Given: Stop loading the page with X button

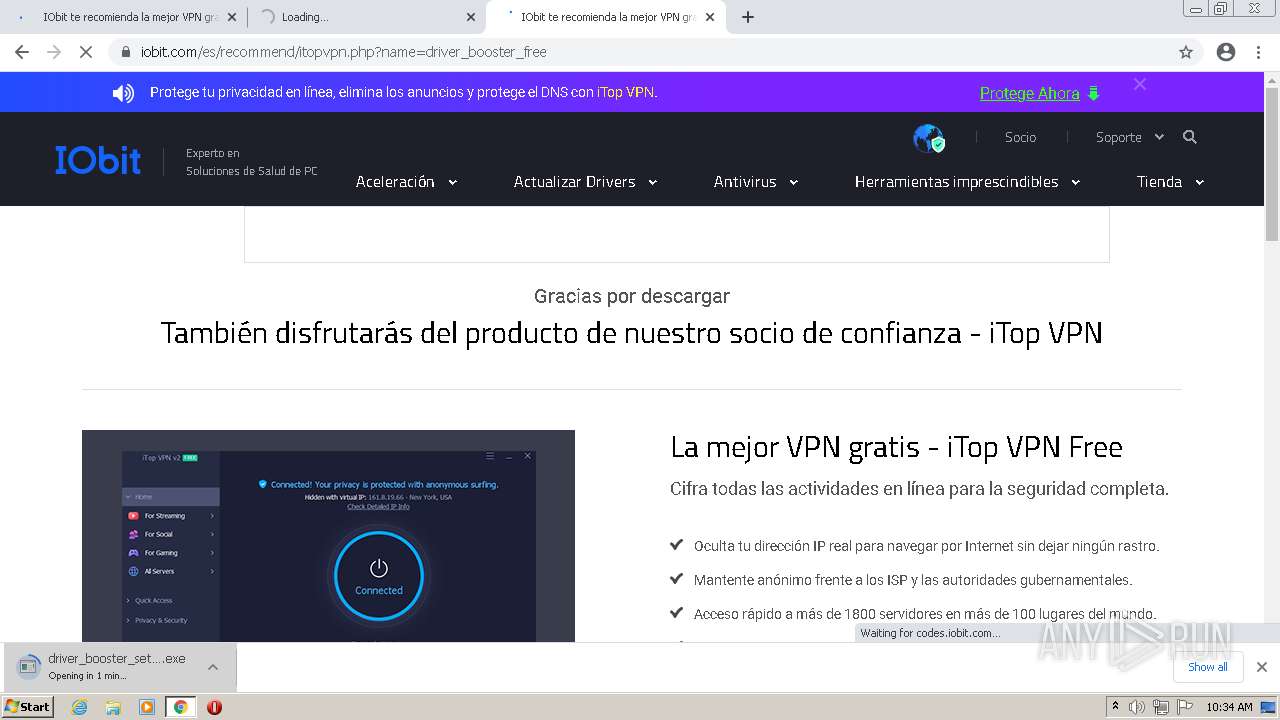Looking at the screenshot, I should click(86, 52).
